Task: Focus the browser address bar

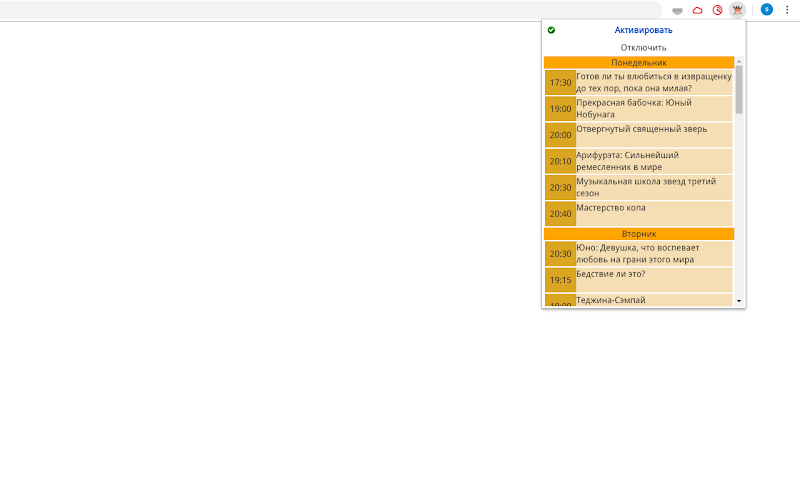Action: [x=329, y=10]
